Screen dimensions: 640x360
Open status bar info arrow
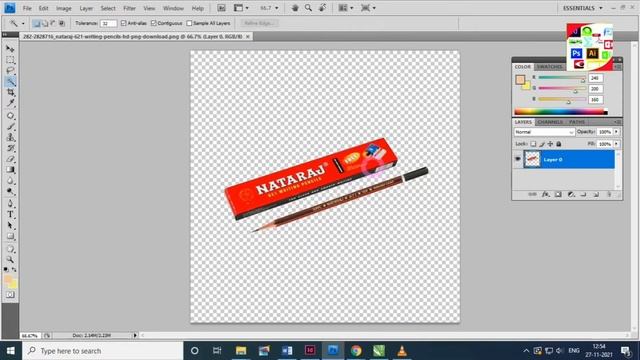[135, 335]
